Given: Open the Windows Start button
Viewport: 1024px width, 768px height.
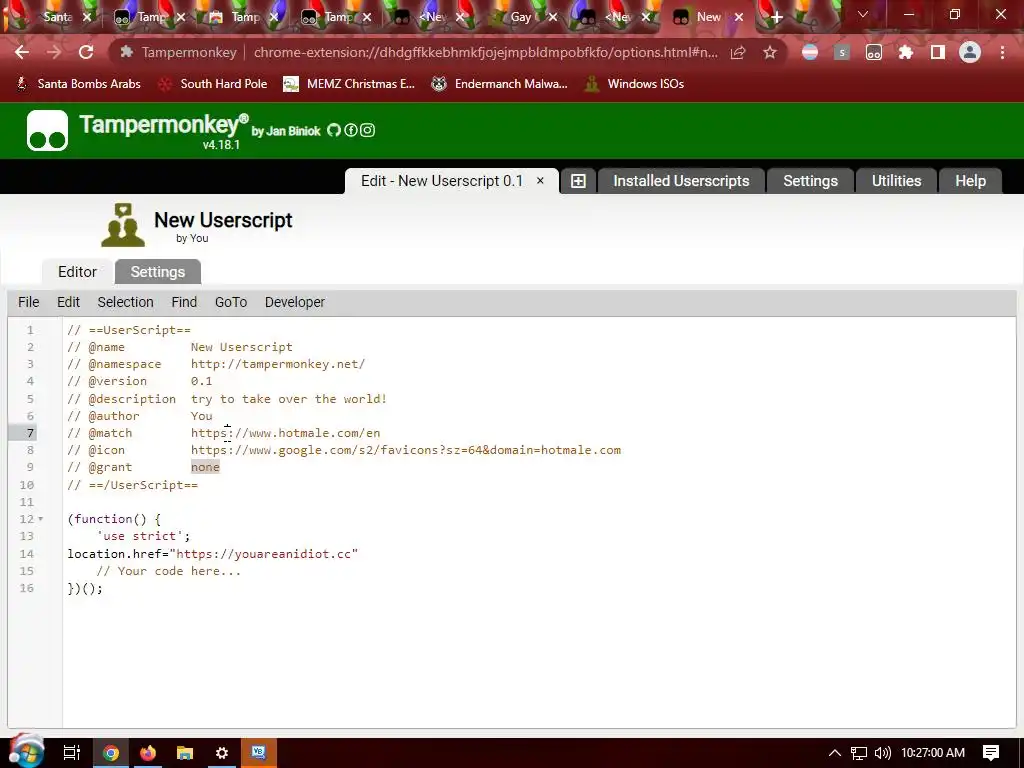Looking at the screenshot, I should 25,752.
